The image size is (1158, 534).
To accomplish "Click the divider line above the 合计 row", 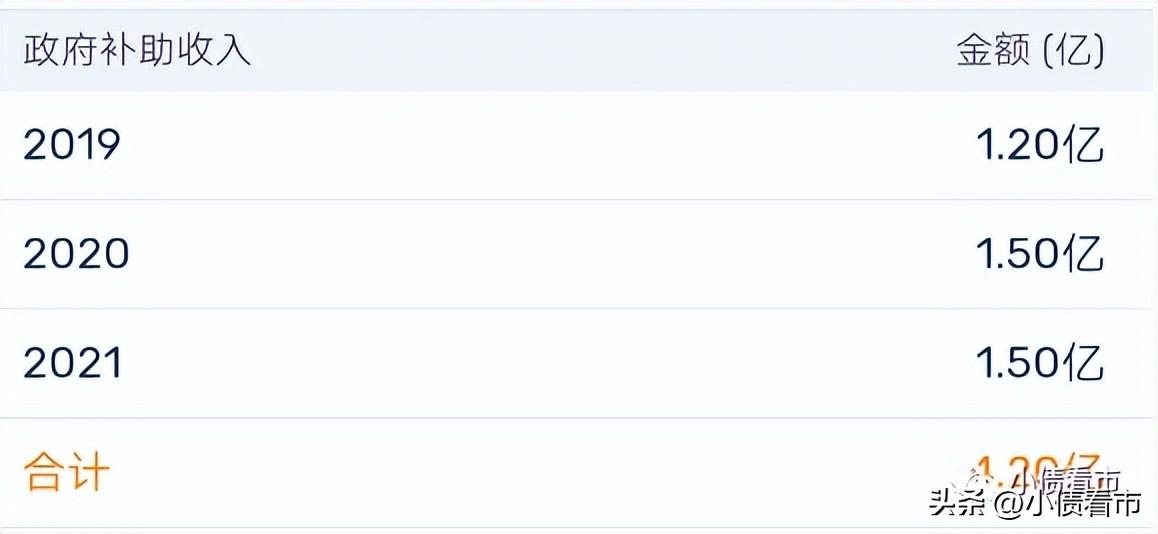I will click(579, 418).
